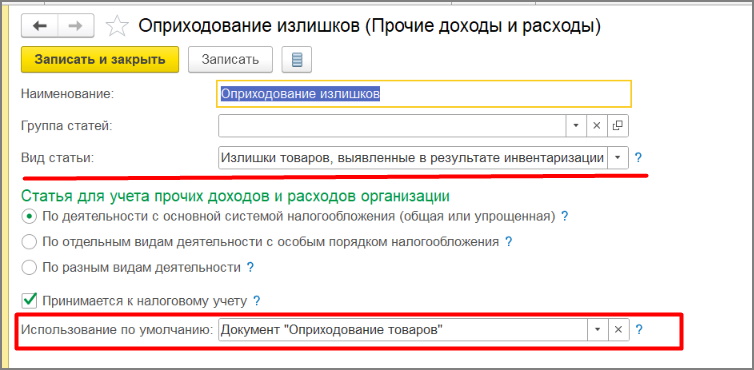Click the Вид статьи value field
Viewport: 754px width, 370px height.
tap(413, 157)
